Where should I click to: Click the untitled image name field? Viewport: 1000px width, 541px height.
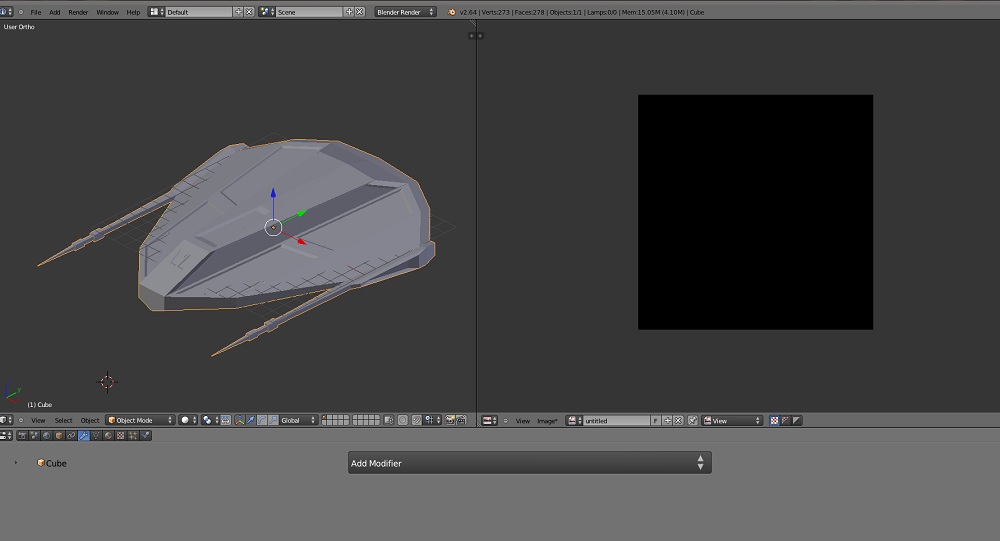(x=617, y=420)
